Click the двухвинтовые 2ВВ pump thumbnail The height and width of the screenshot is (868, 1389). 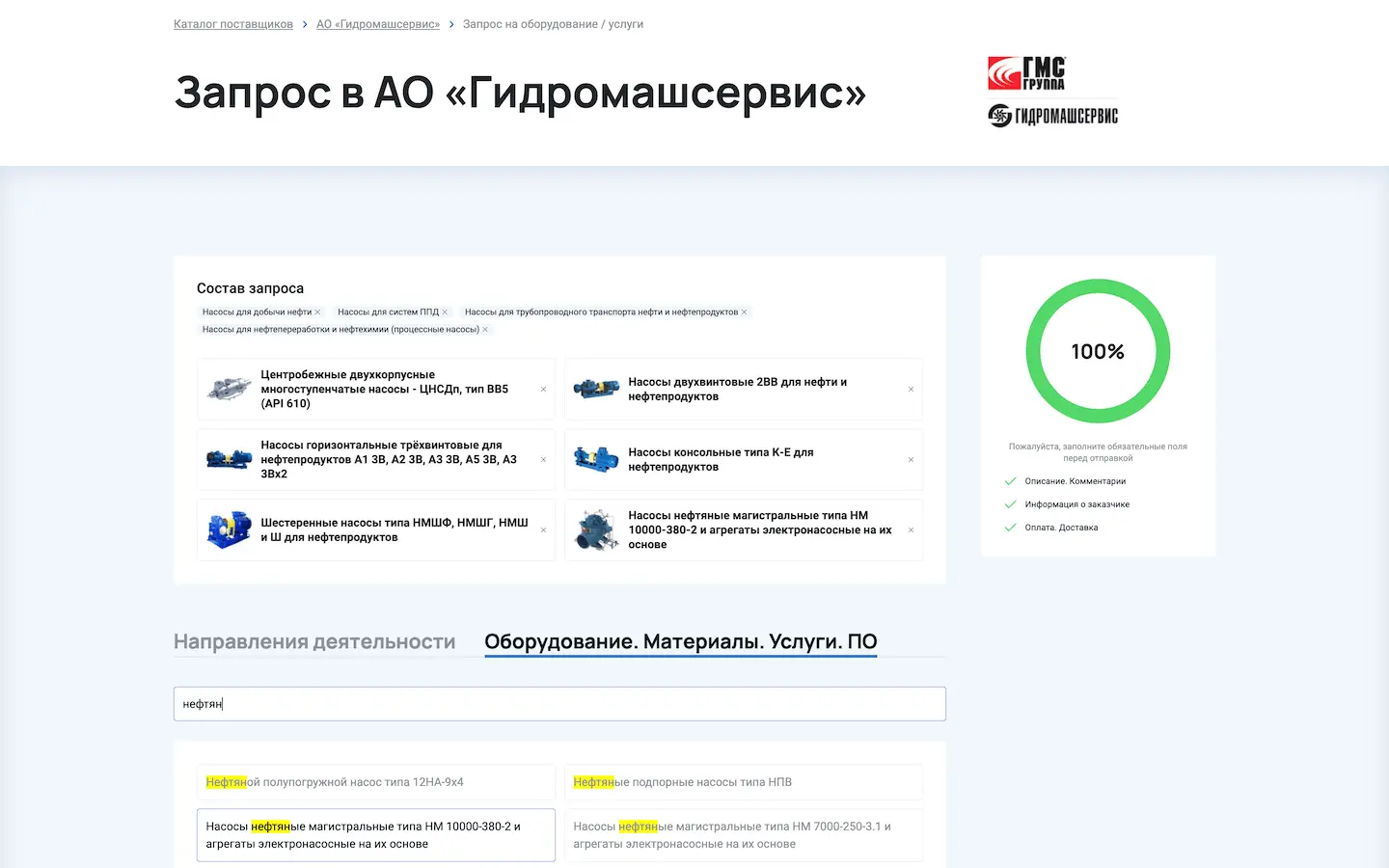pyautogui.click(x=597, y=390)
